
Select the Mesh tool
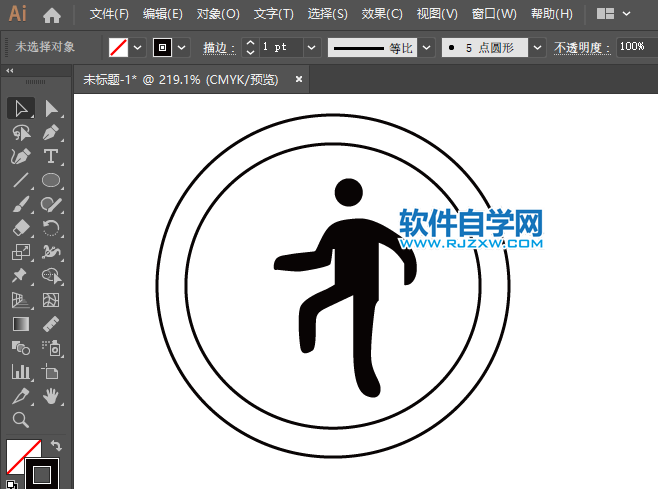51,300
